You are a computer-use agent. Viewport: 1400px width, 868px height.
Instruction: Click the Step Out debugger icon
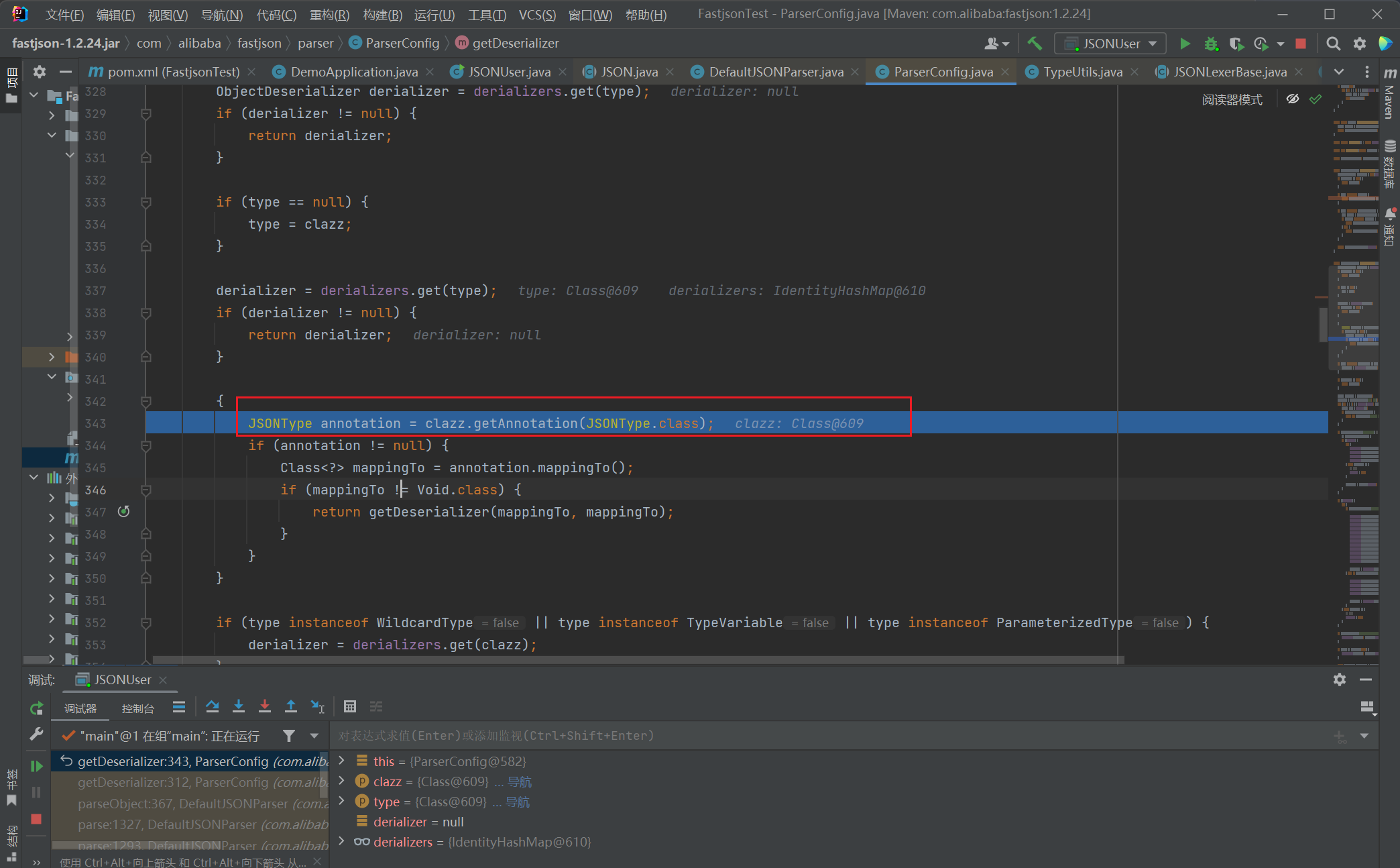coord(291,706)
